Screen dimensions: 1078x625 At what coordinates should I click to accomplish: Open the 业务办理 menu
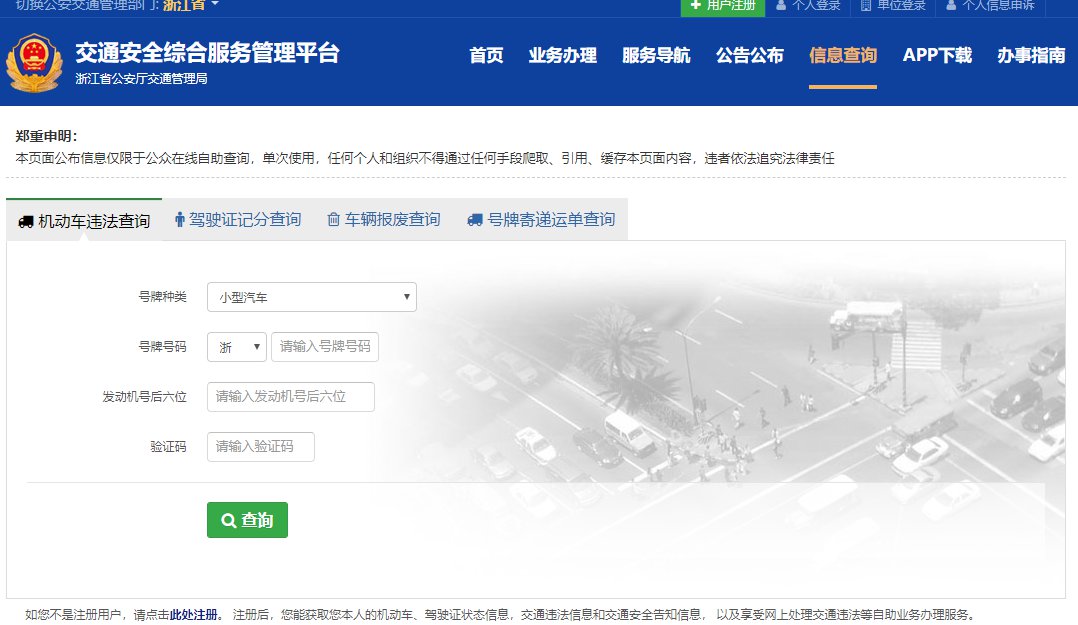click(x=562, y=55)
